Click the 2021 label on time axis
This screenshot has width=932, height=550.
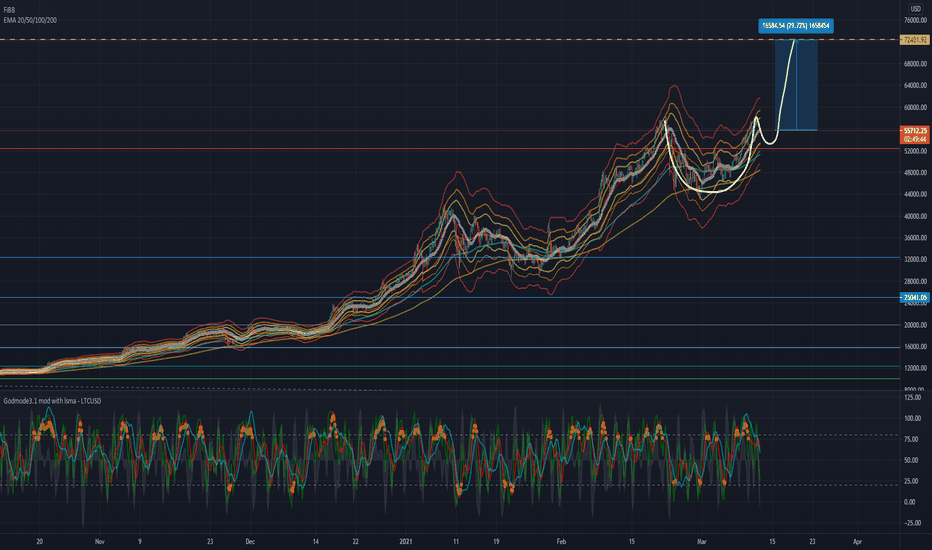tap(405, 542)
